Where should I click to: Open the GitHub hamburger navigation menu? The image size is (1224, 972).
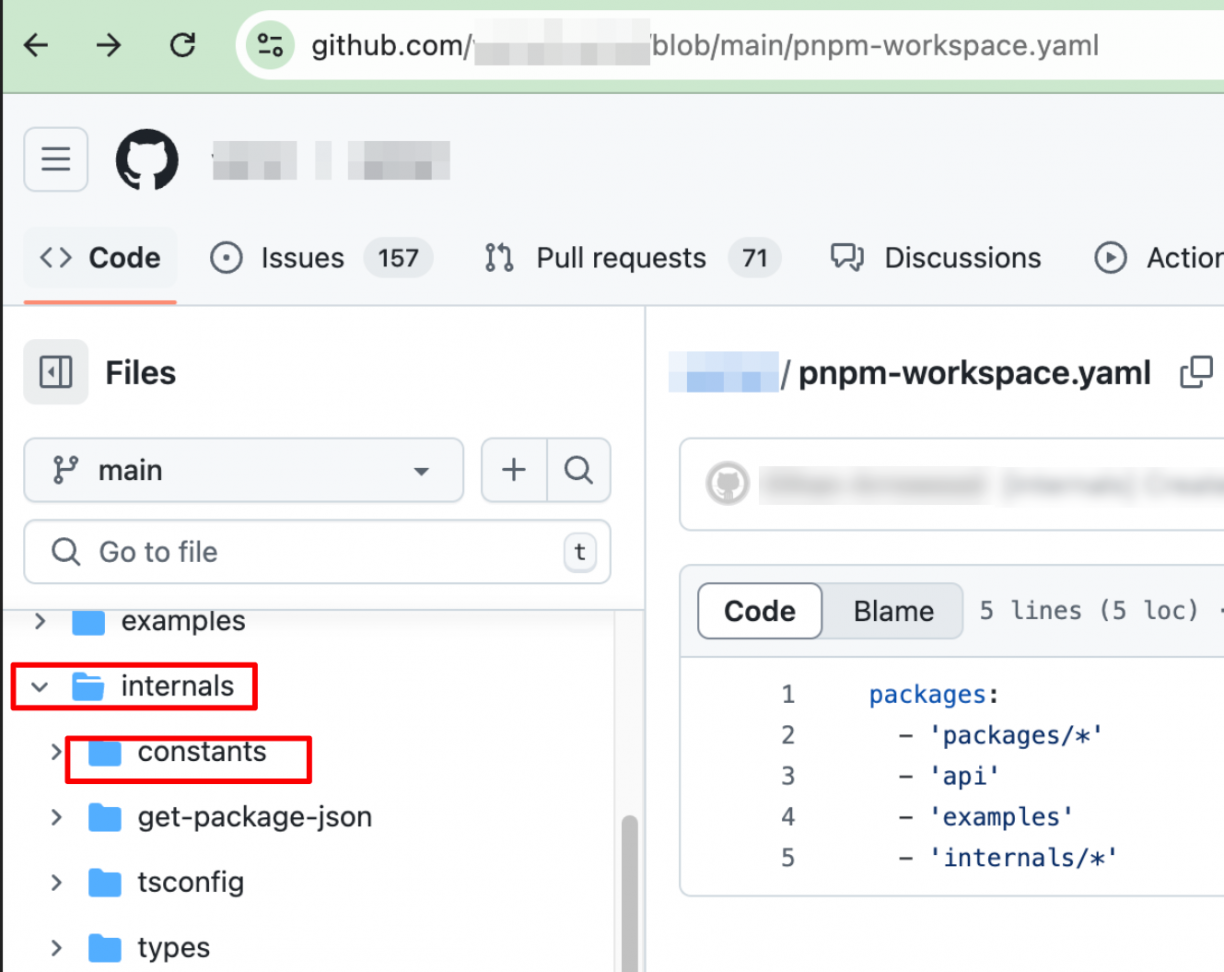56,159
